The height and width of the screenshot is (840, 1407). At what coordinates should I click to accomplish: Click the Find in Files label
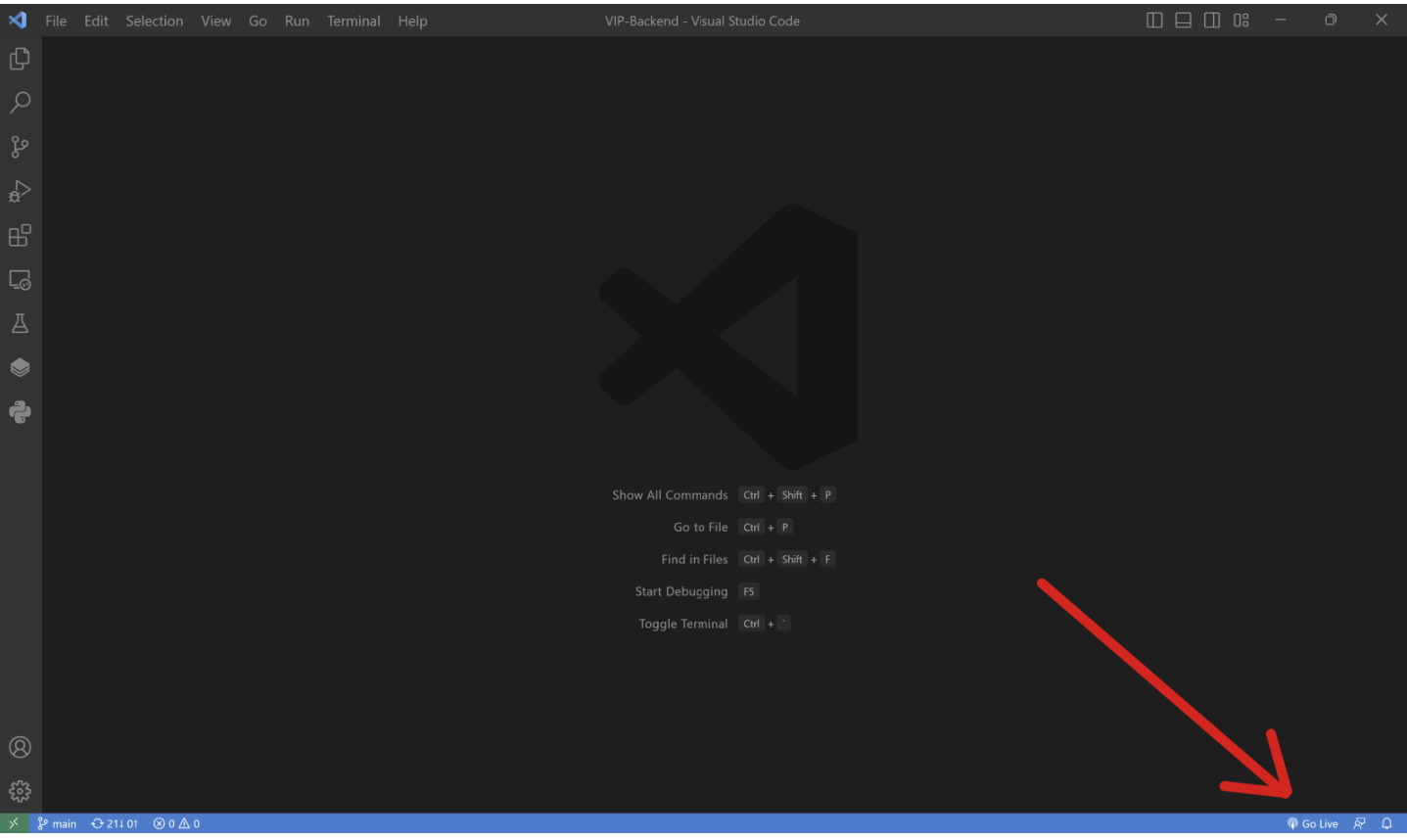[694, 560]
